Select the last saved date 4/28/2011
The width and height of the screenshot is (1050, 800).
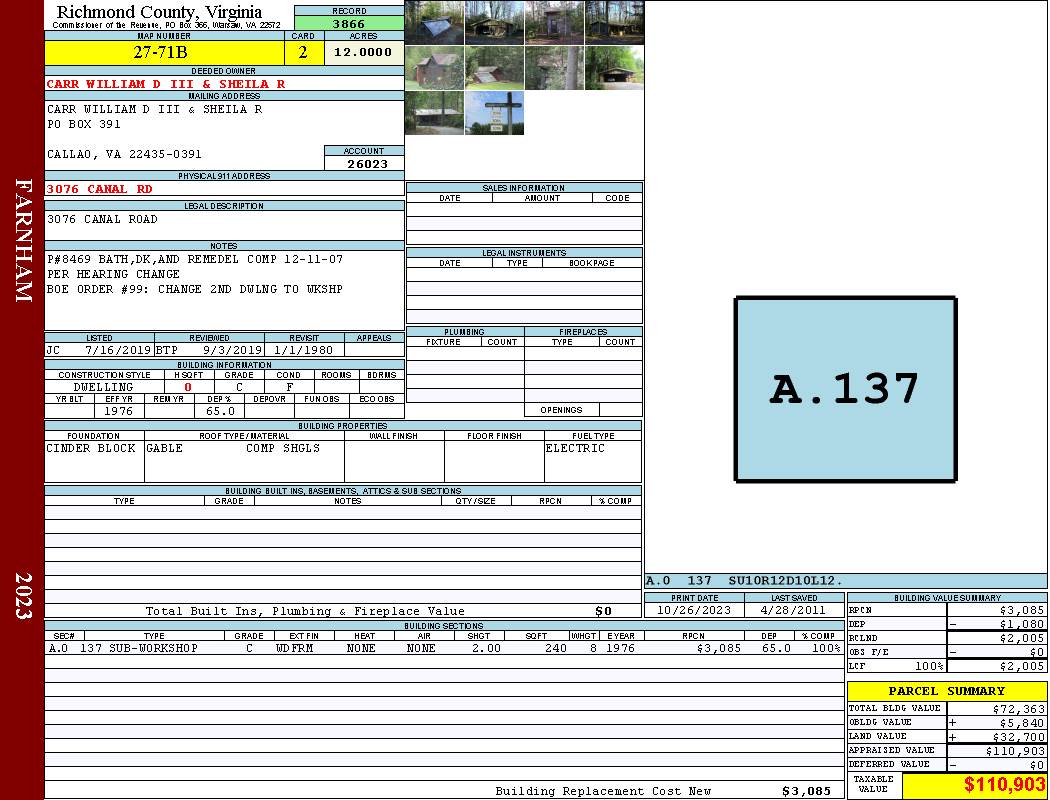[794, 610]
